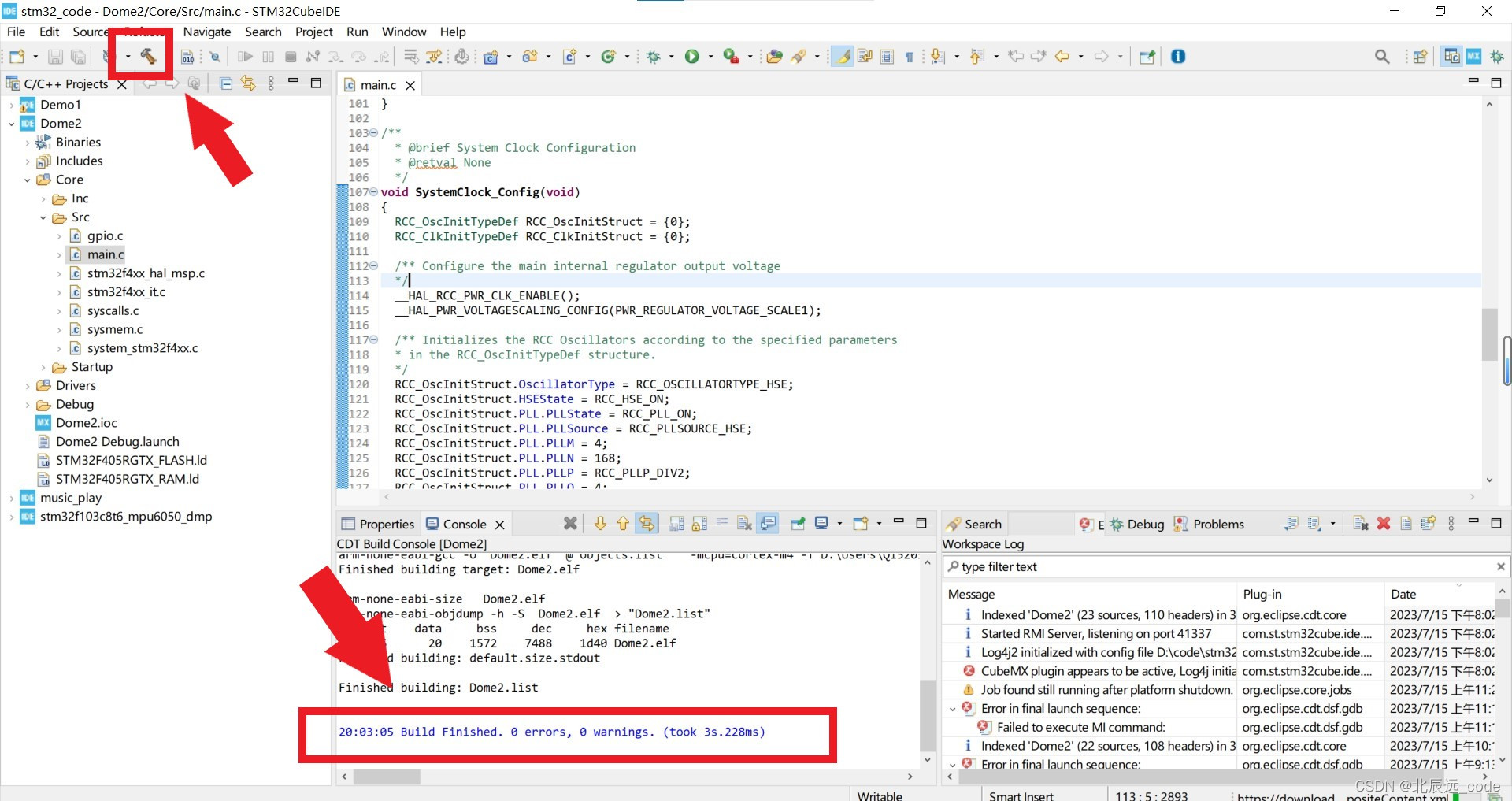The height and width of the screenshot is (801, 1512).
Task: Open the Window menu
Action: pos(404,32)
